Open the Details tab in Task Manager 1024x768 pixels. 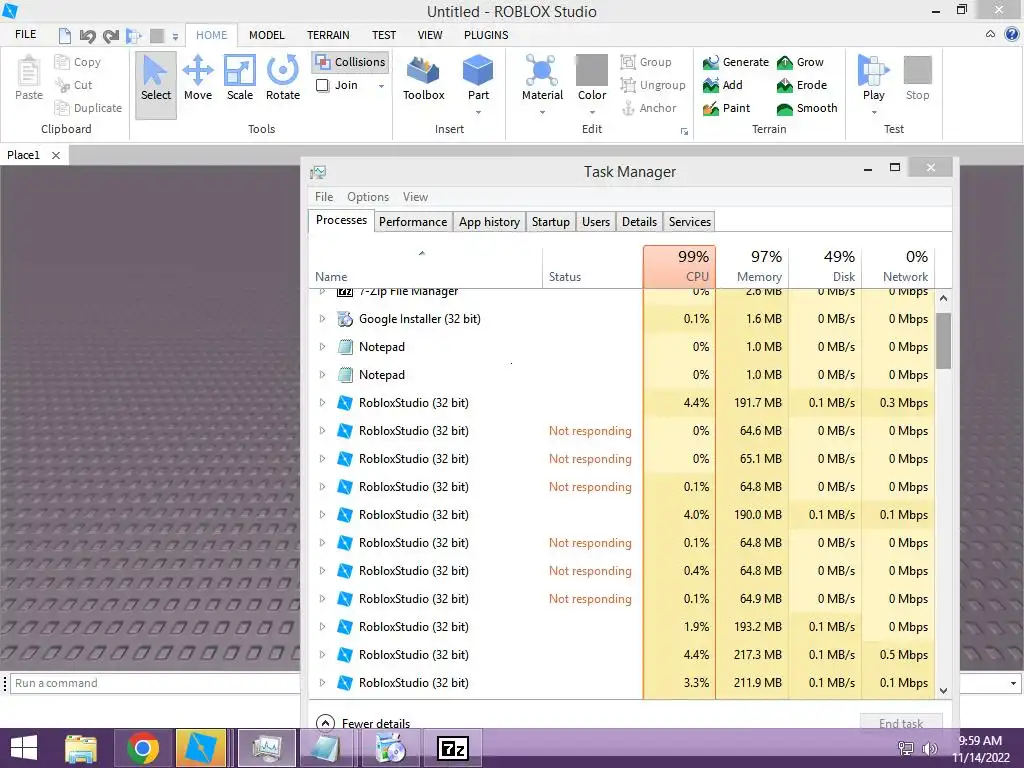tap(639, 222)
